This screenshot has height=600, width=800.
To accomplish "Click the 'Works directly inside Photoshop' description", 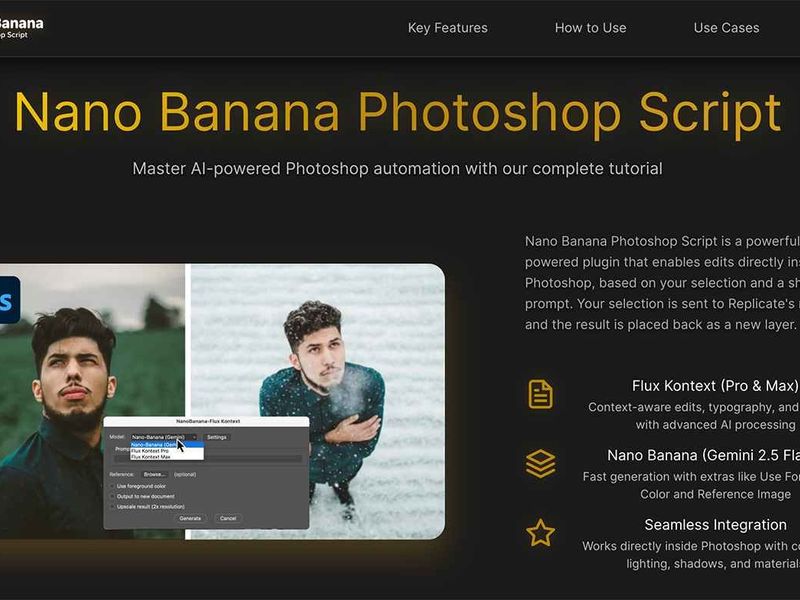I will (x=691, y=555).
